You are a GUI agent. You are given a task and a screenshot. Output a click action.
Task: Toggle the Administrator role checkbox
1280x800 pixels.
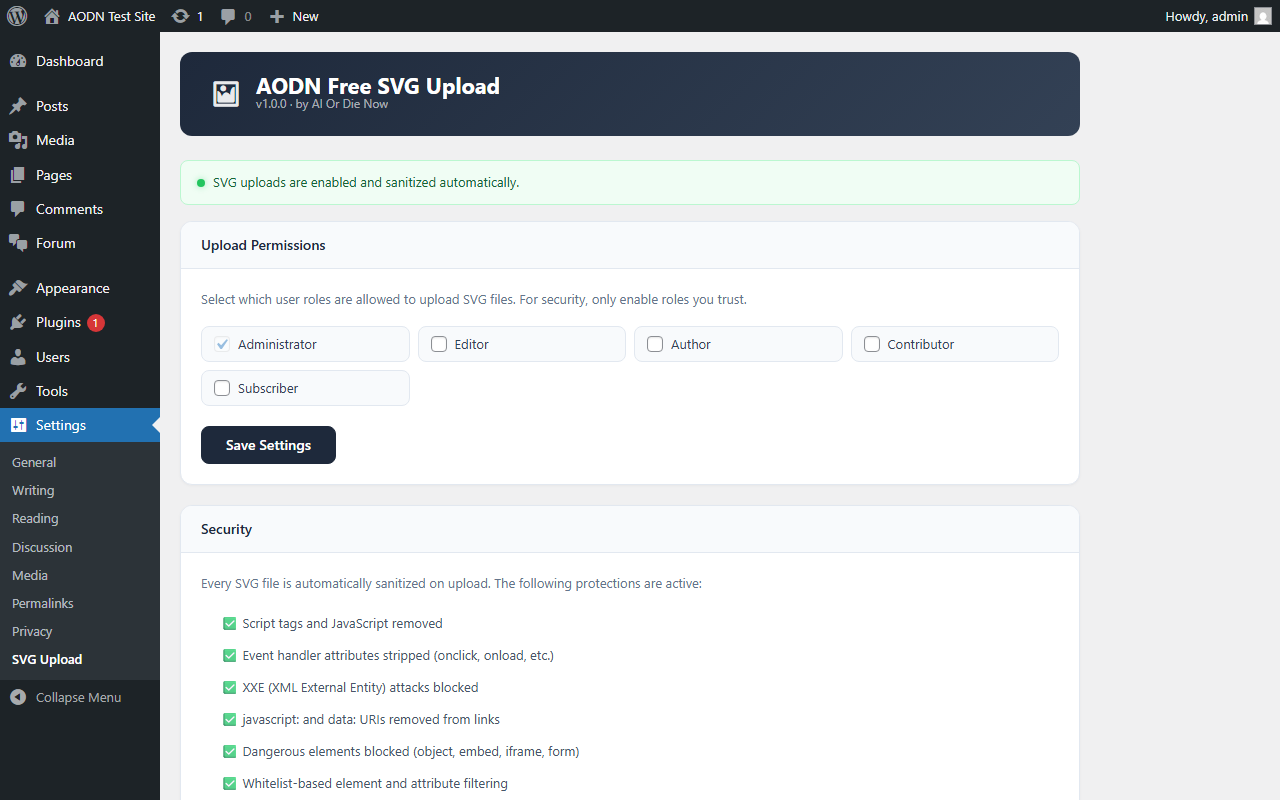[x=222, y=344]
